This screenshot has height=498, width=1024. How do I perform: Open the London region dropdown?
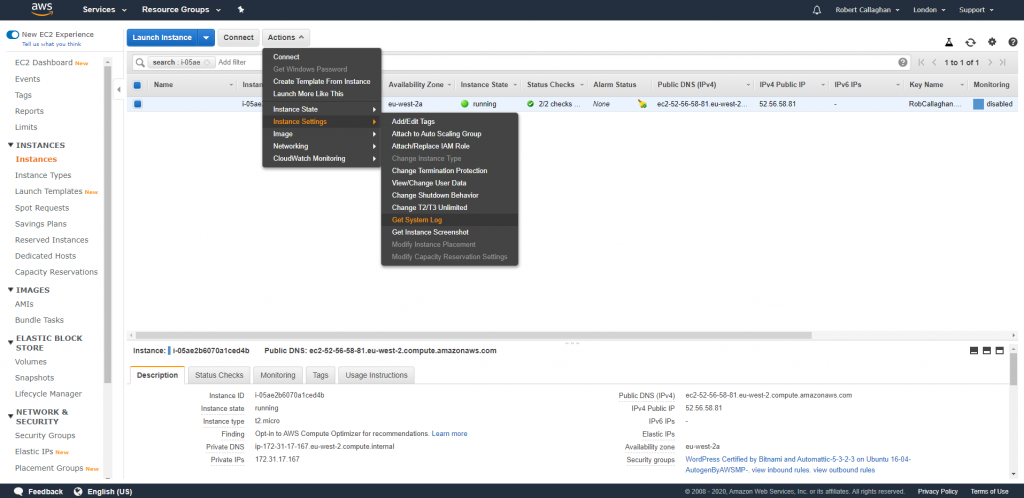click(930, 10)
